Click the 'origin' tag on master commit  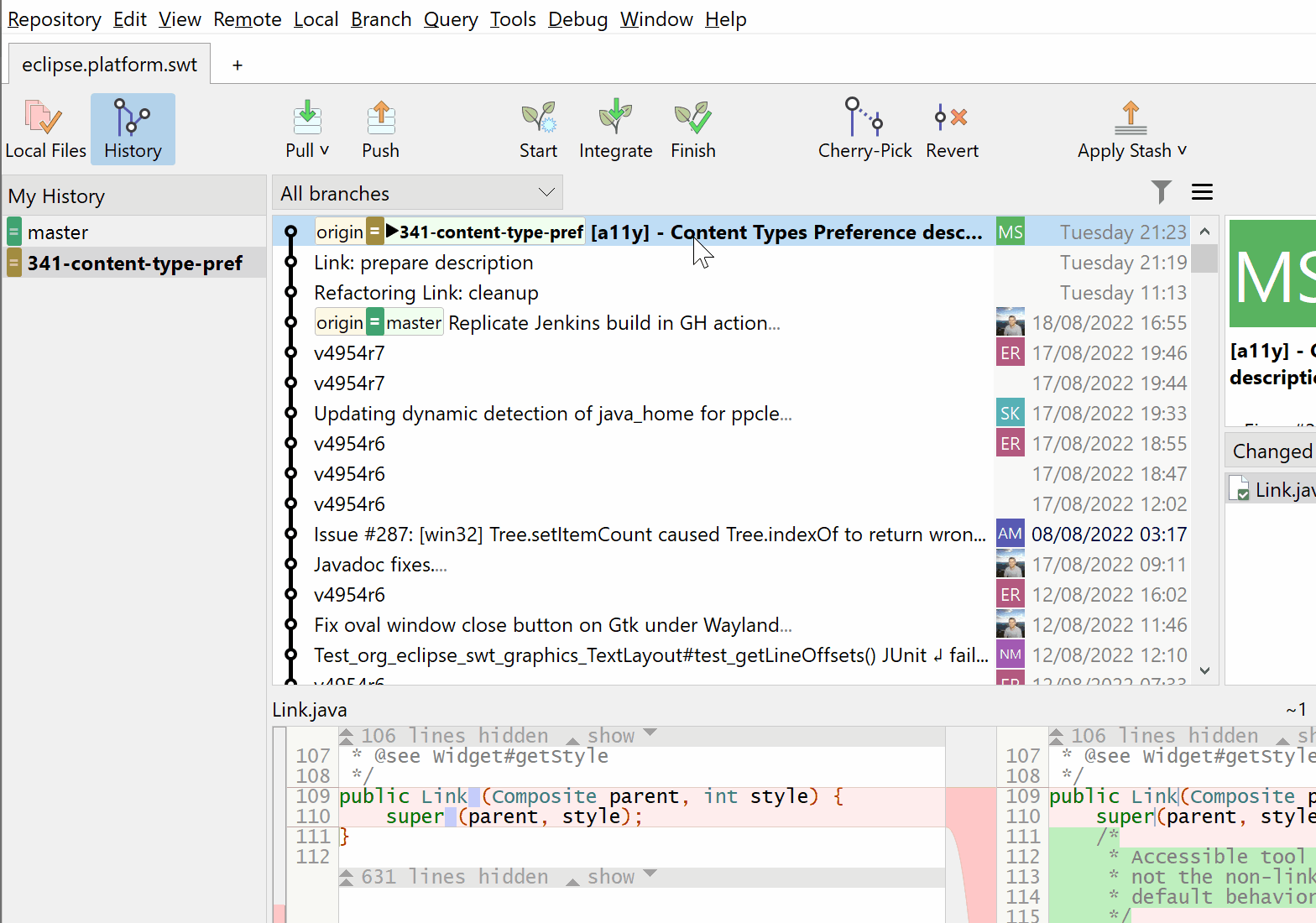340,323
